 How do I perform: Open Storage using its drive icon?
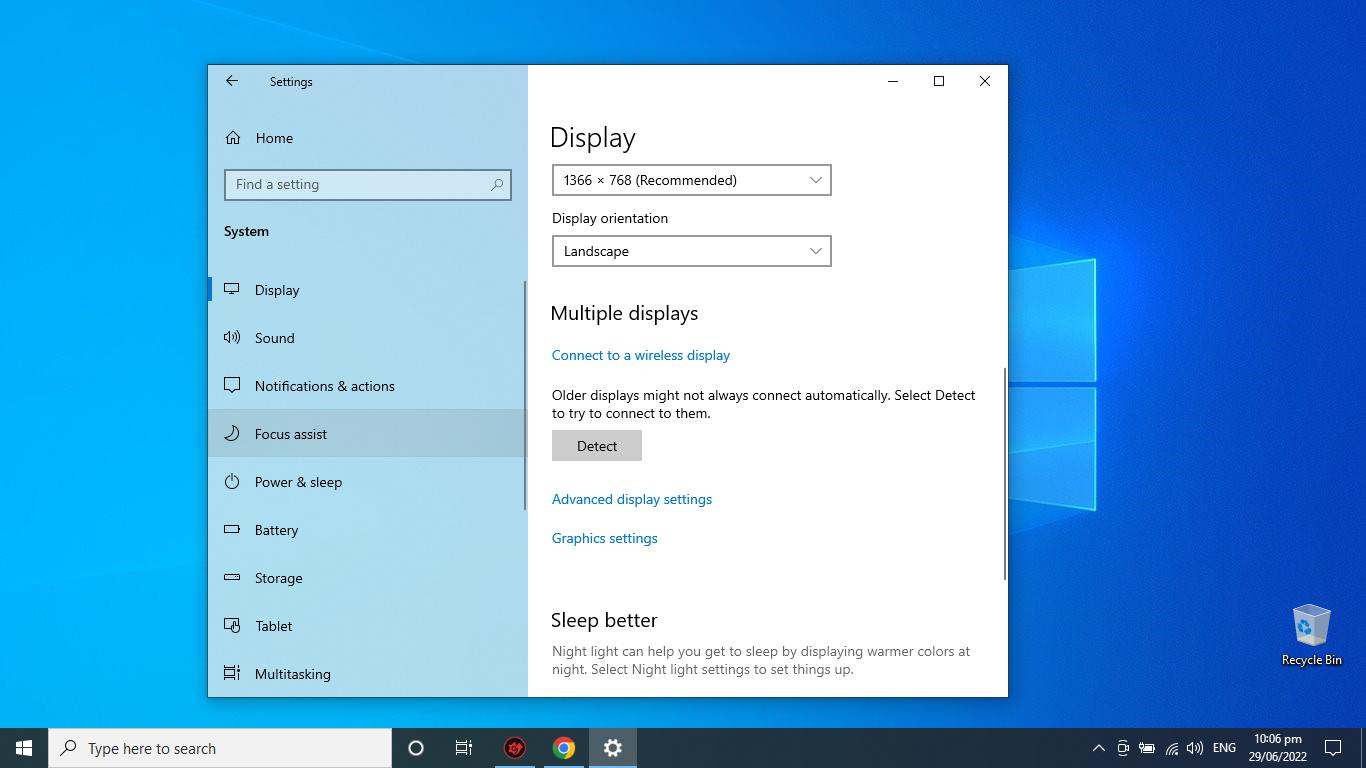point(232,578)
